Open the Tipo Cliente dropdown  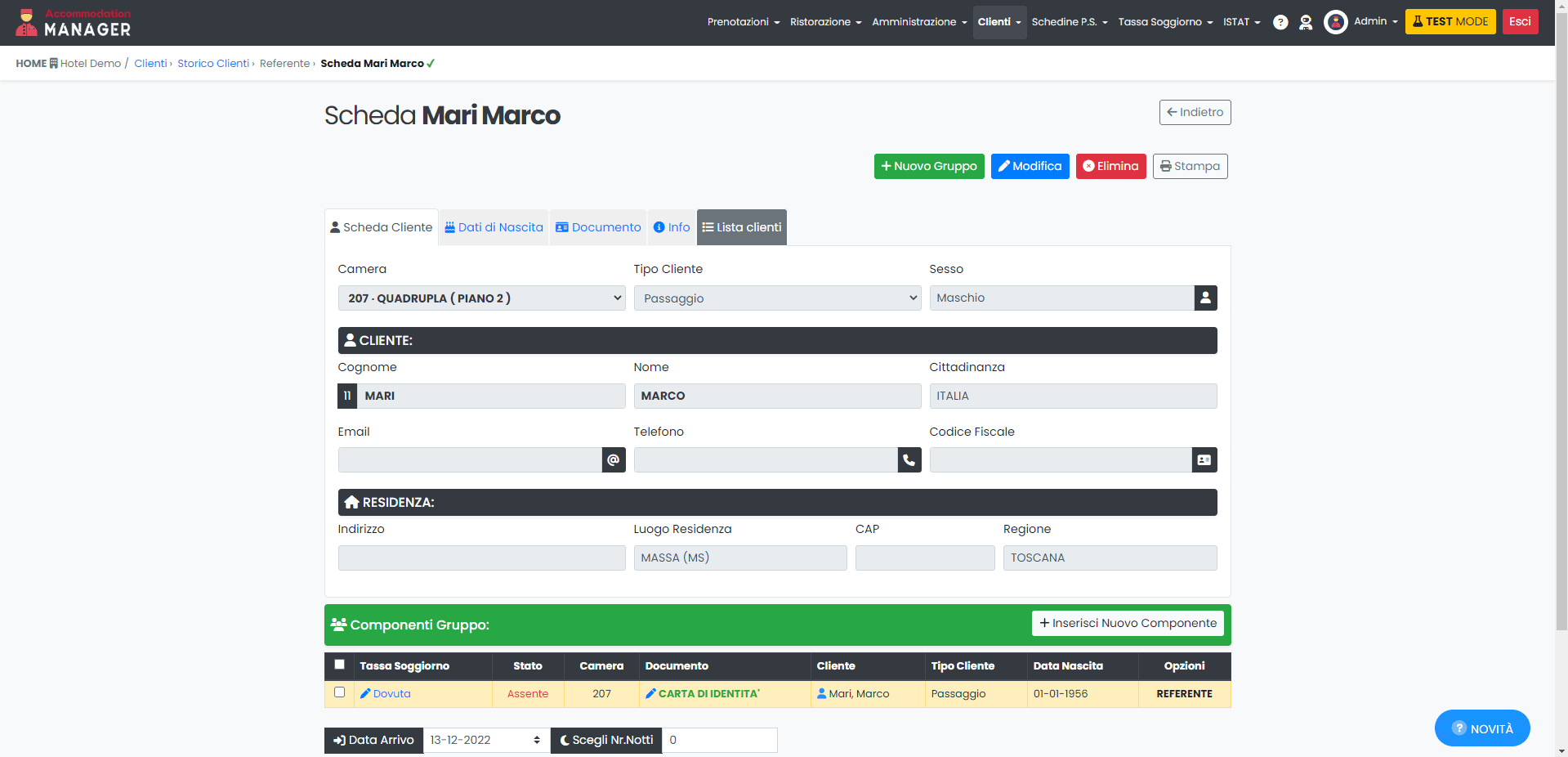click(x=776, y=298)
